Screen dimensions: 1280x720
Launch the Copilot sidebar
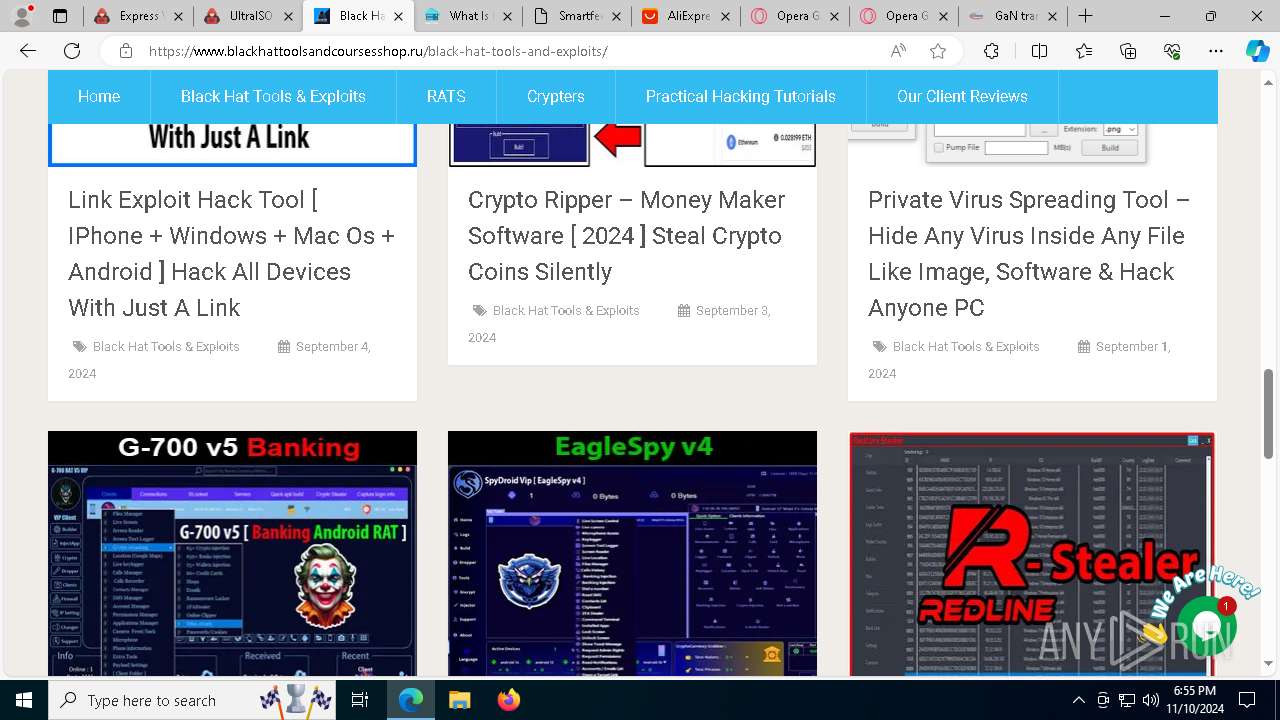point(1257,51)
